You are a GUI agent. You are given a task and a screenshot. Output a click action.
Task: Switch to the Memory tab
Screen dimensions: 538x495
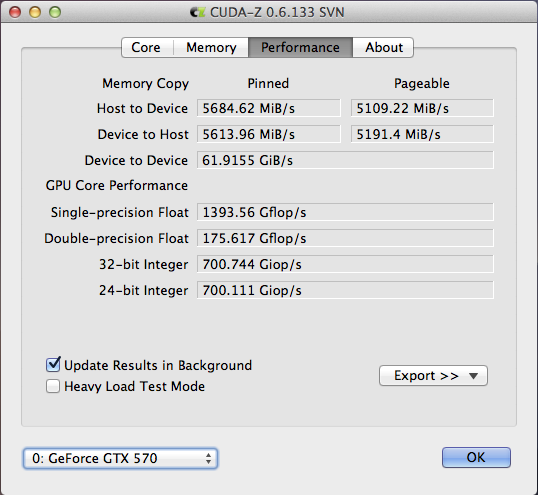point(211,47)
